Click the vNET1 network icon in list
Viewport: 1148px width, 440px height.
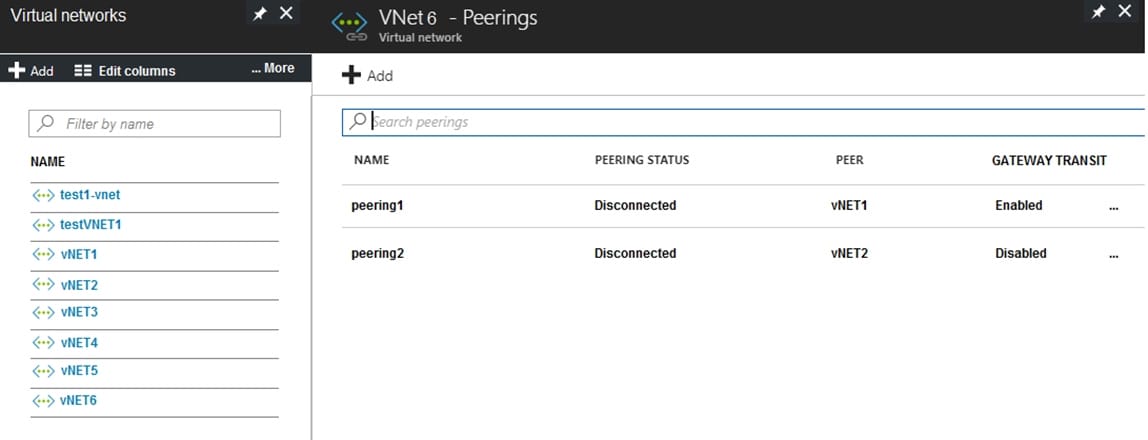tap(43, 255)
